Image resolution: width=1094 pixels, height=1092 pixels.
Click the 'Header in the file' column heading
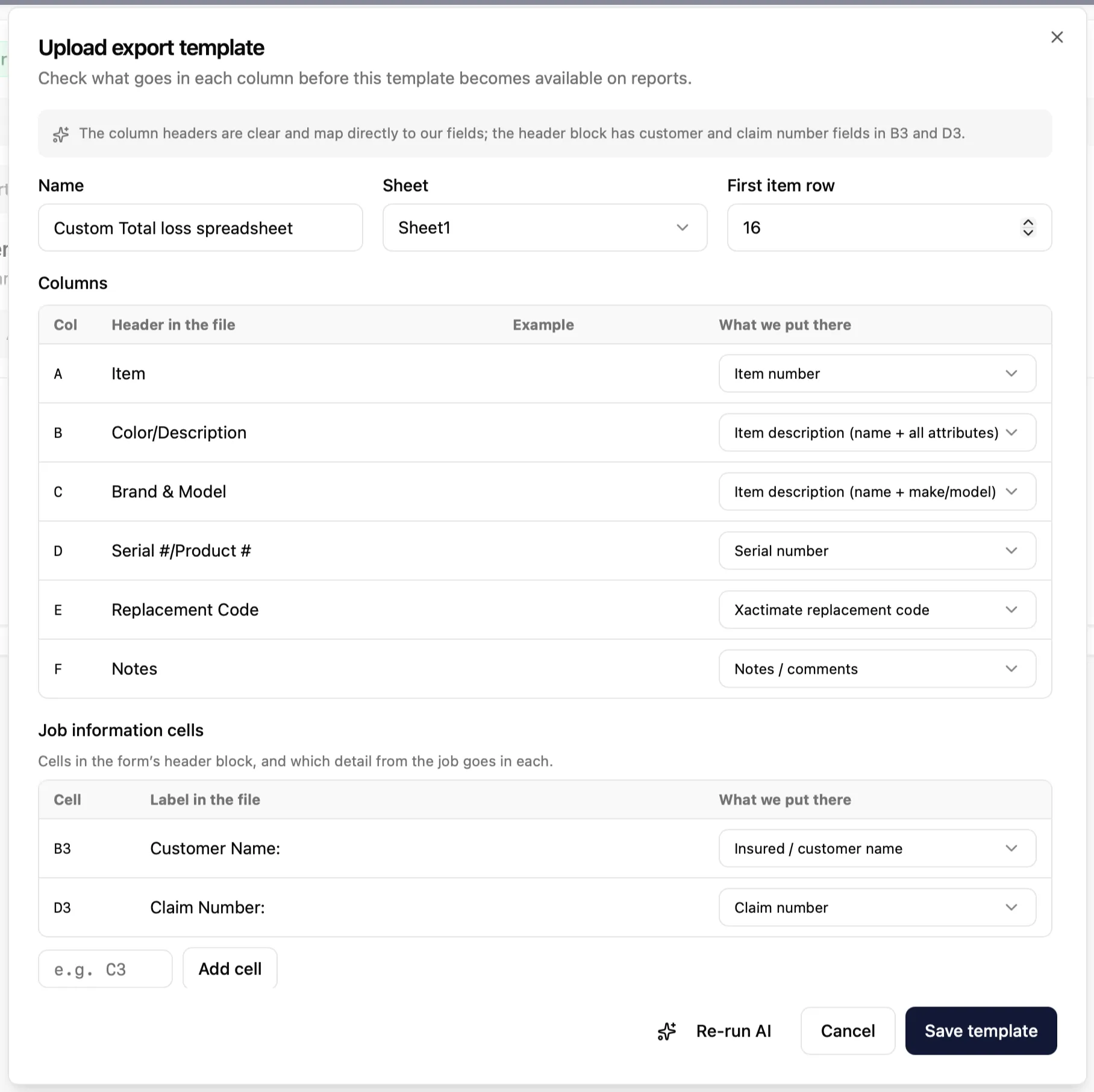(173, 325)
